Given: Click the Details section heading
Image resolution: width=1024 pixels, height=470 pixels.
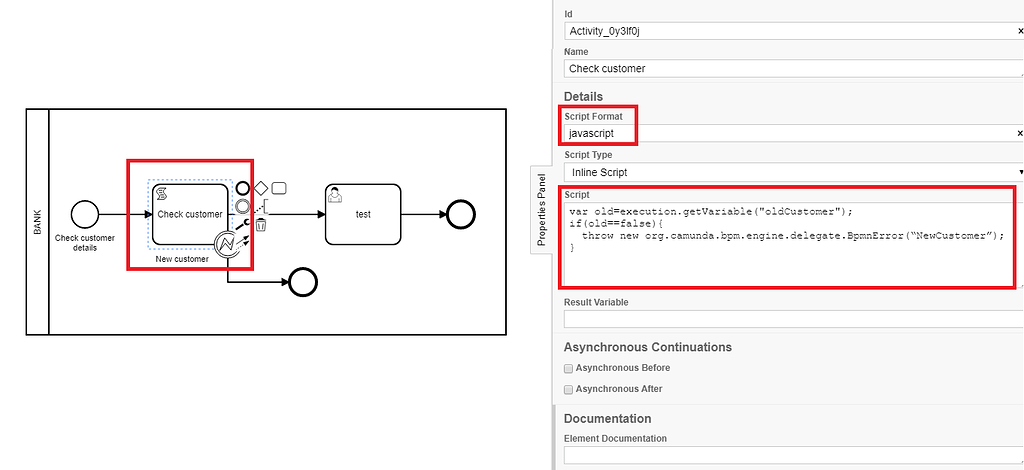Looking at the screenshot, I should [x=583, y=97].
